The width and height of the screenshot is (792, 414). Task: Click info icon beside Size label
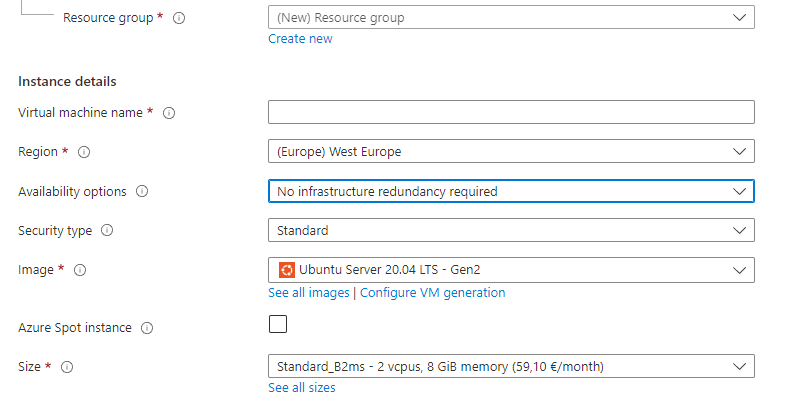[x=67, y=367]
